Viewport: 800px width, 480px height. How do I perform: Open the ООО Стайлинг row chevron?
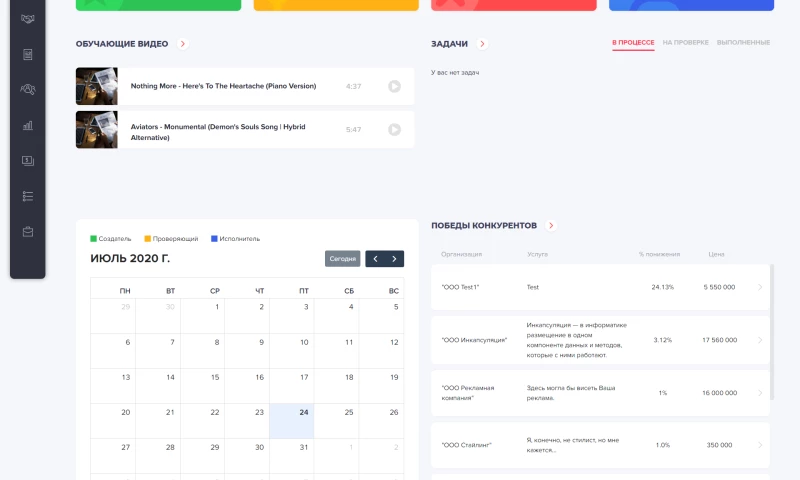point(760,445)
